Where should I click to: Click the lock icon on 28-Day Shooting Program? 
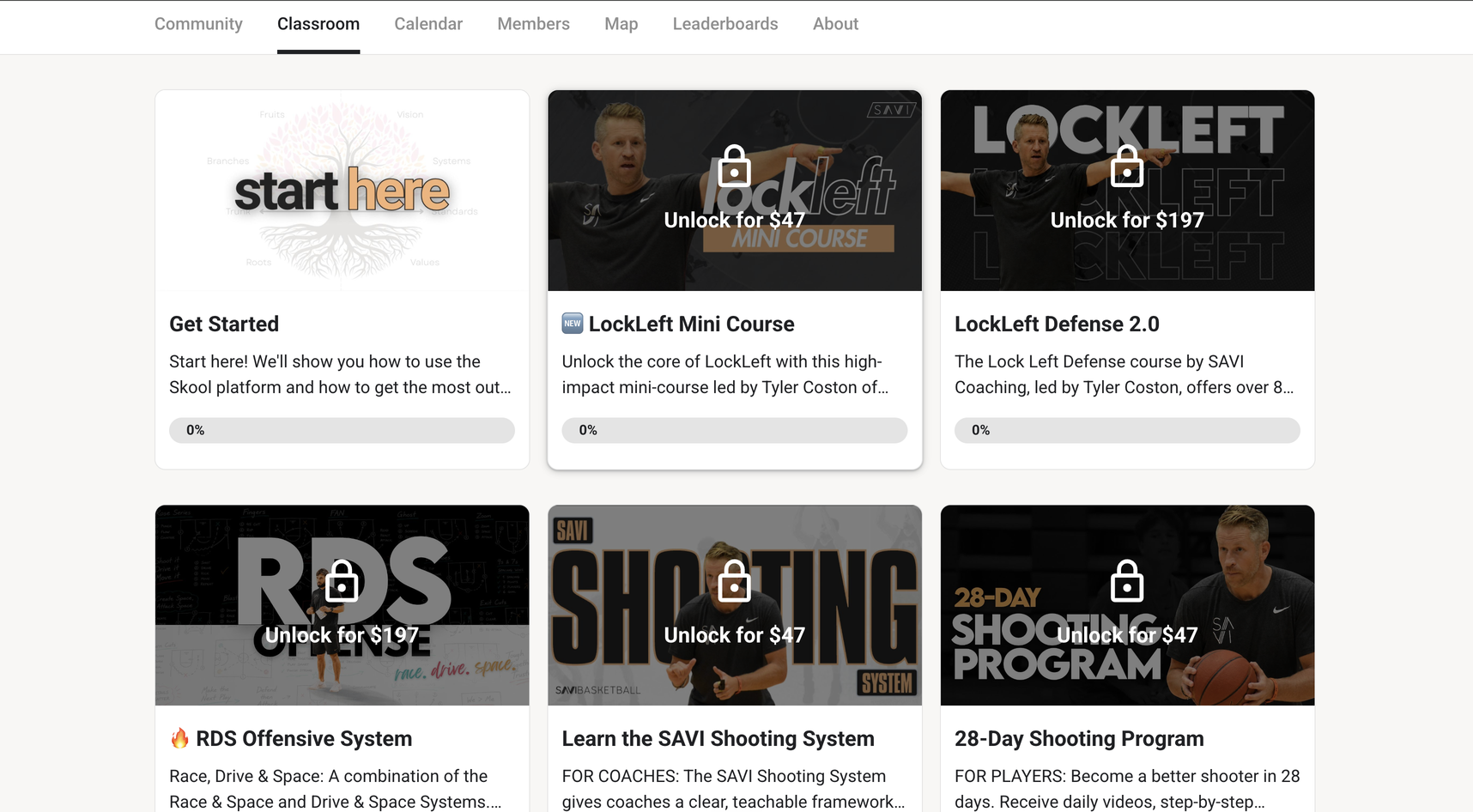click(x=1127, y=580)
